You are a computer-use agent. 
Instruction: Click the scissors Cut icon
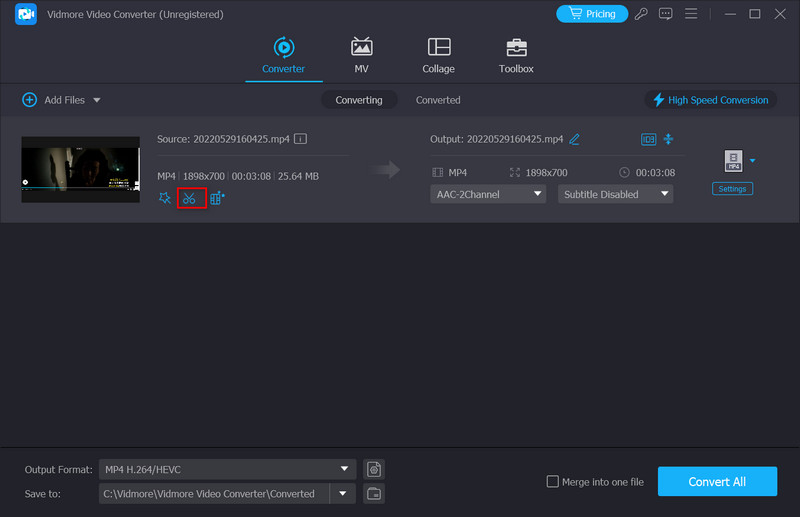189,198
